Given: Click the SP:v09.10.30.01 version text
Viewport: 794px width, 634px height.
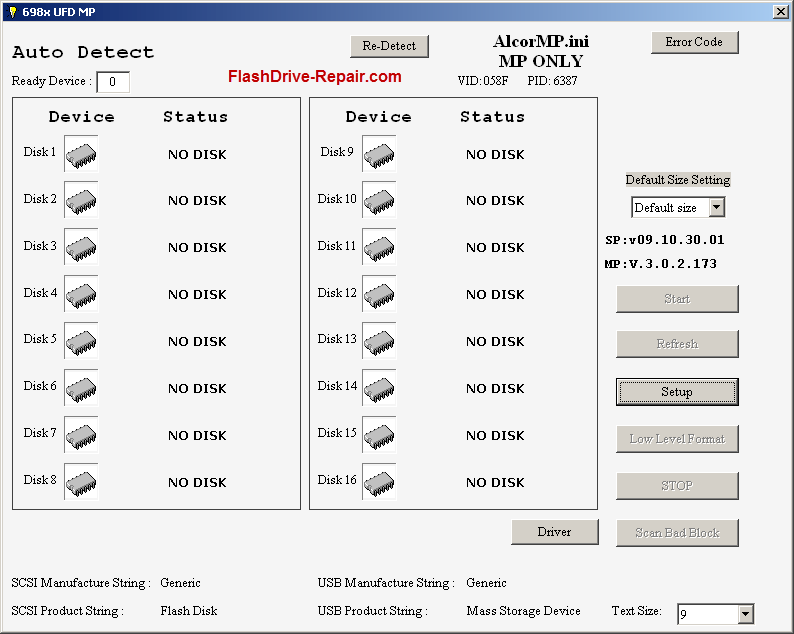Looking at the screenshot, I should pos(665,240).
